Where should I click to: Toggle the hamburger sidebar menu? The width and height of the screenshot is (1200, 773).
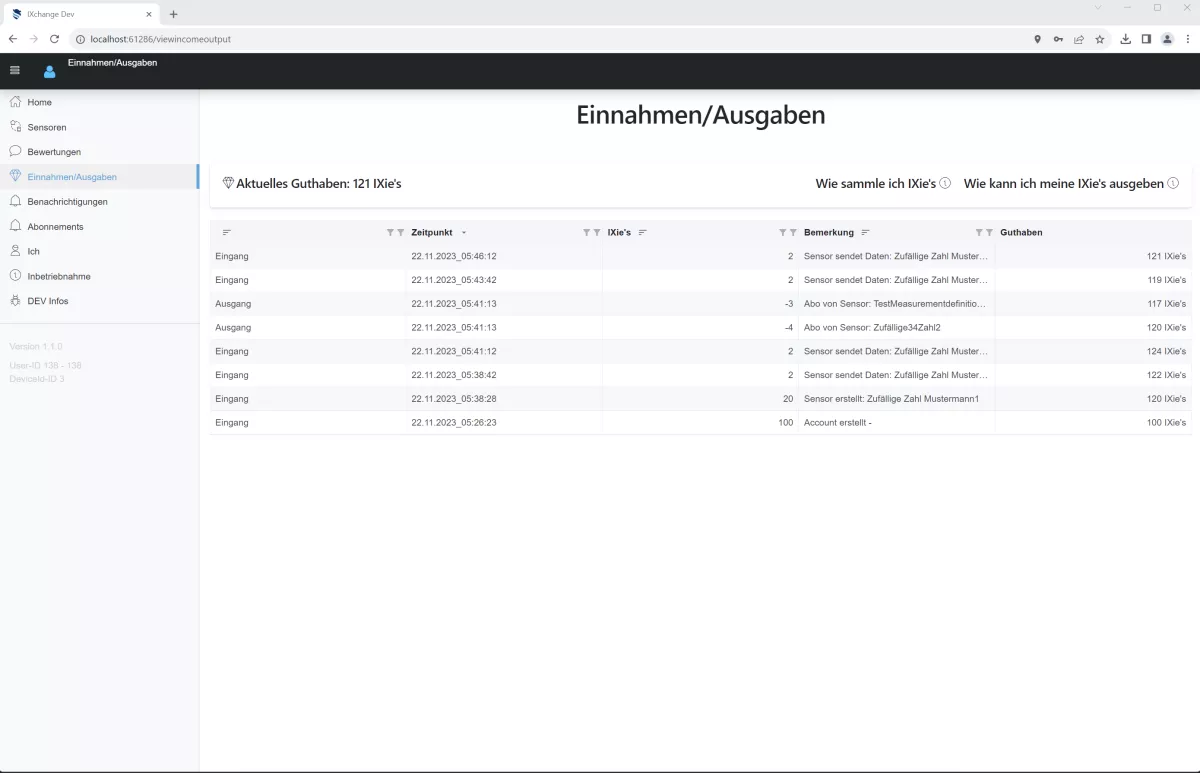(15, 70)
